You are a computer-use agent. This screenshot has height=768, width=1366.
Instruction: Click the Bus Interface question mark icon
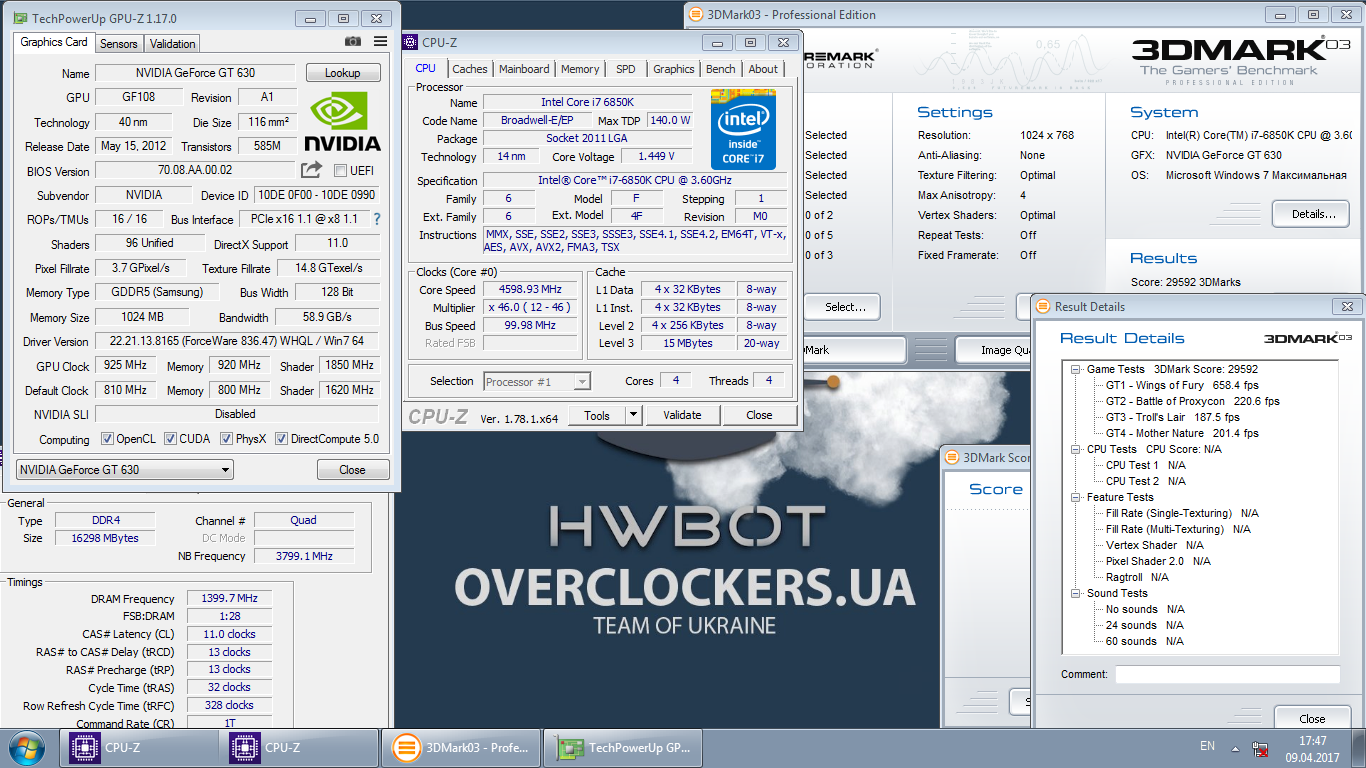pyautogui.click(x=377, y=219)
